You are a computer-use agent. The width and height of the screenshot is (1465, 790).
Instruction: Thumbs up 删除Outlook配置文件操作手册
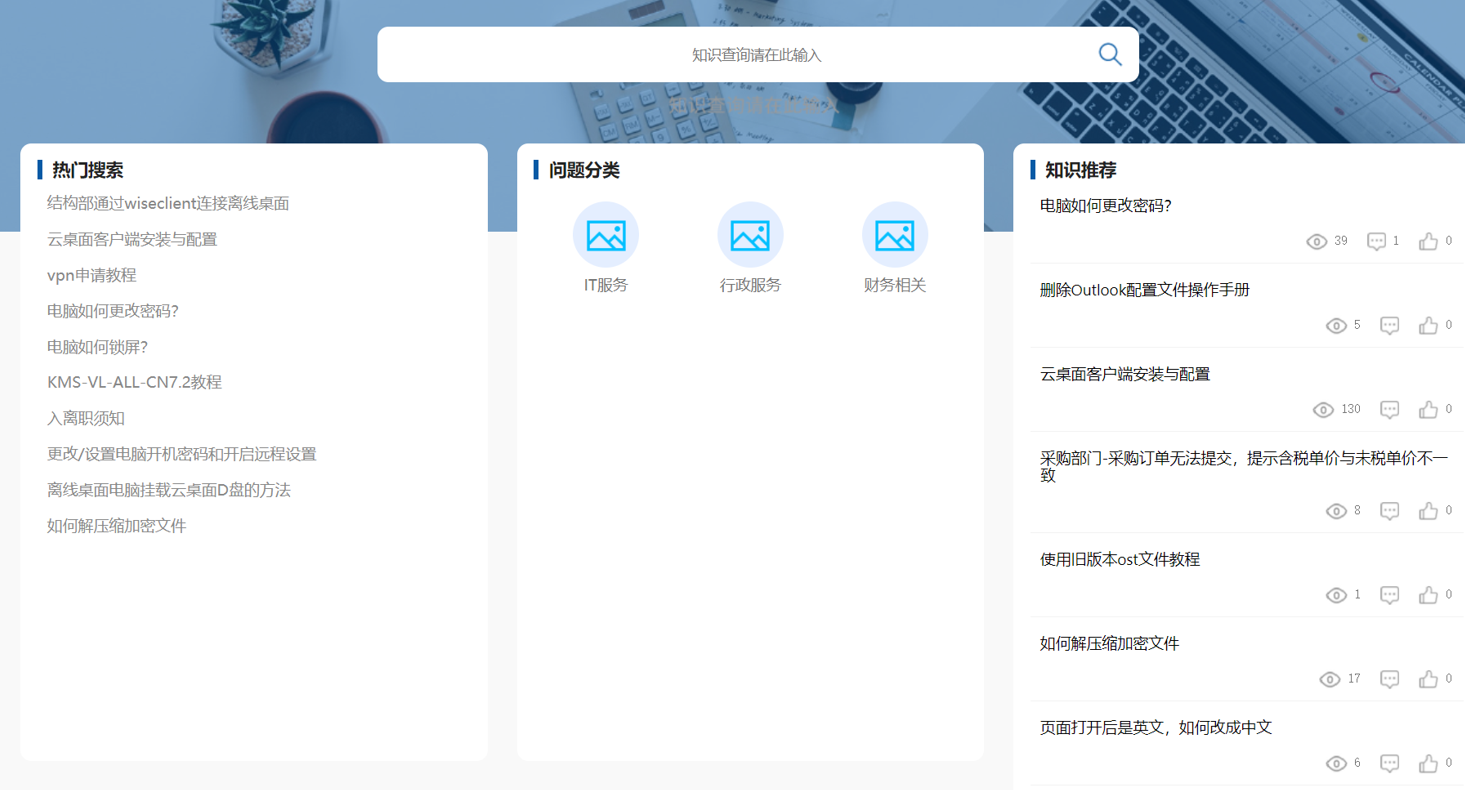click(1428, 326)
